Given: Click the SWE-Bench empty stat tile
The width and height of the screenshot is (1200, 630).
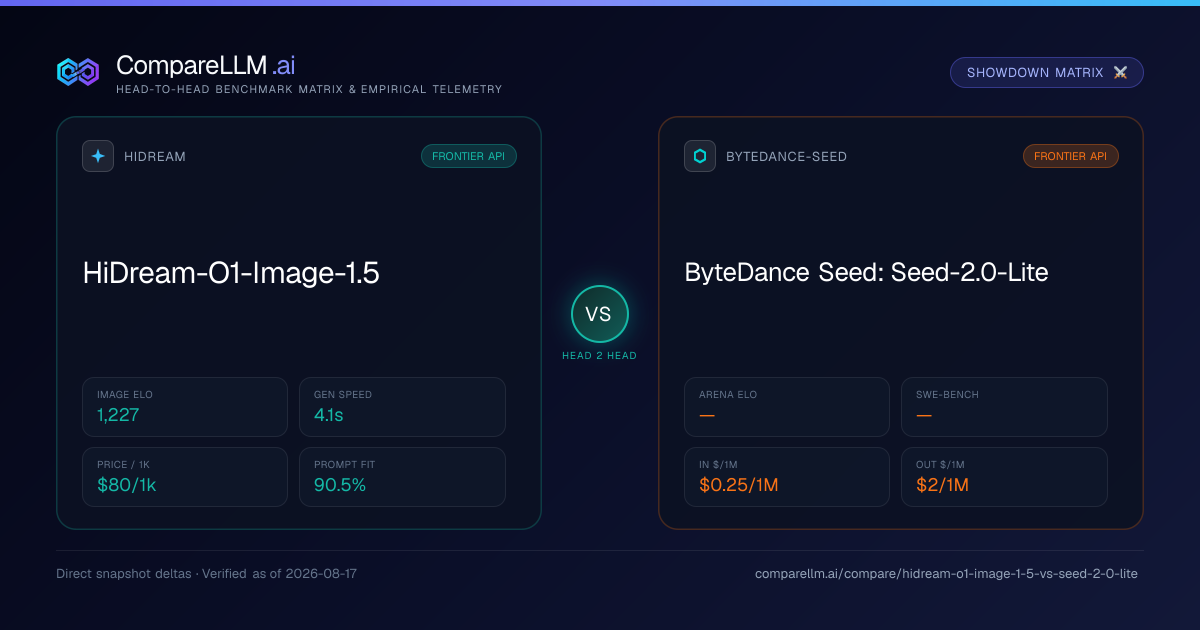Looking at the screenshot, I should [x=1004, y=407].
